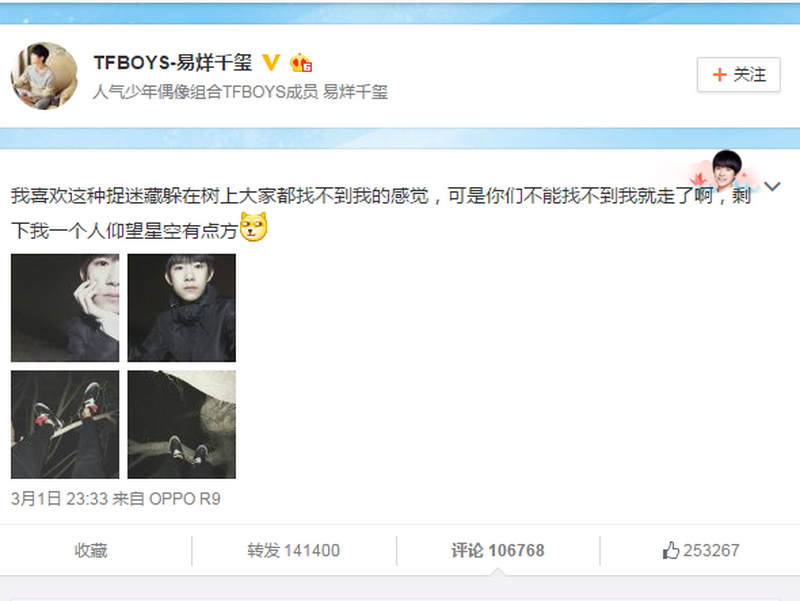Image resolution: width=800 pixels, height=601 pixels.
Task: Click the OPPO R9 source link
Action: (185, 498)
